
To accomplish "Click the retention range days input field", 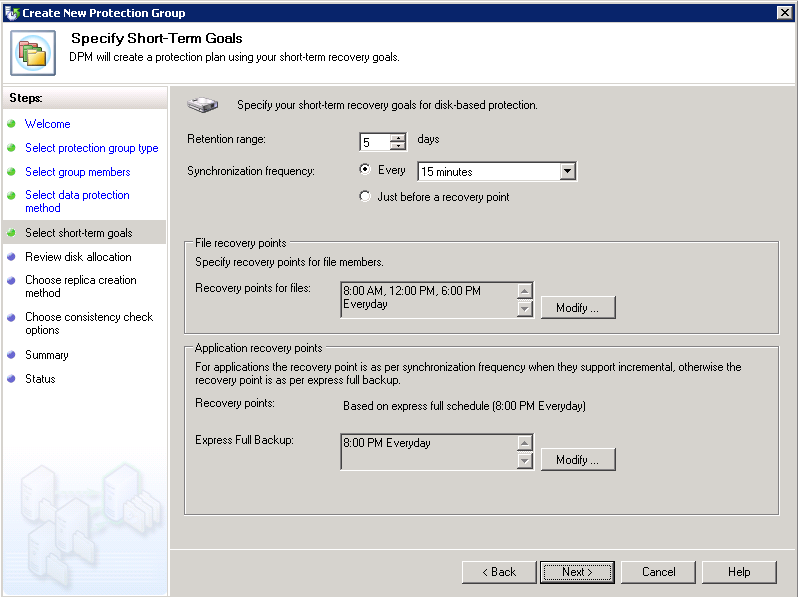I will tap(375, 142).
